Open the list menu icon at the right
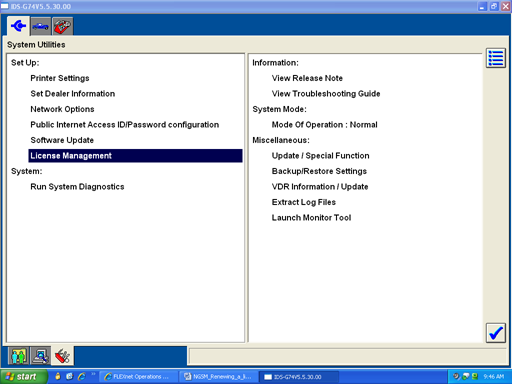Viewport: 512px width, 384px height. click(496, 58)
